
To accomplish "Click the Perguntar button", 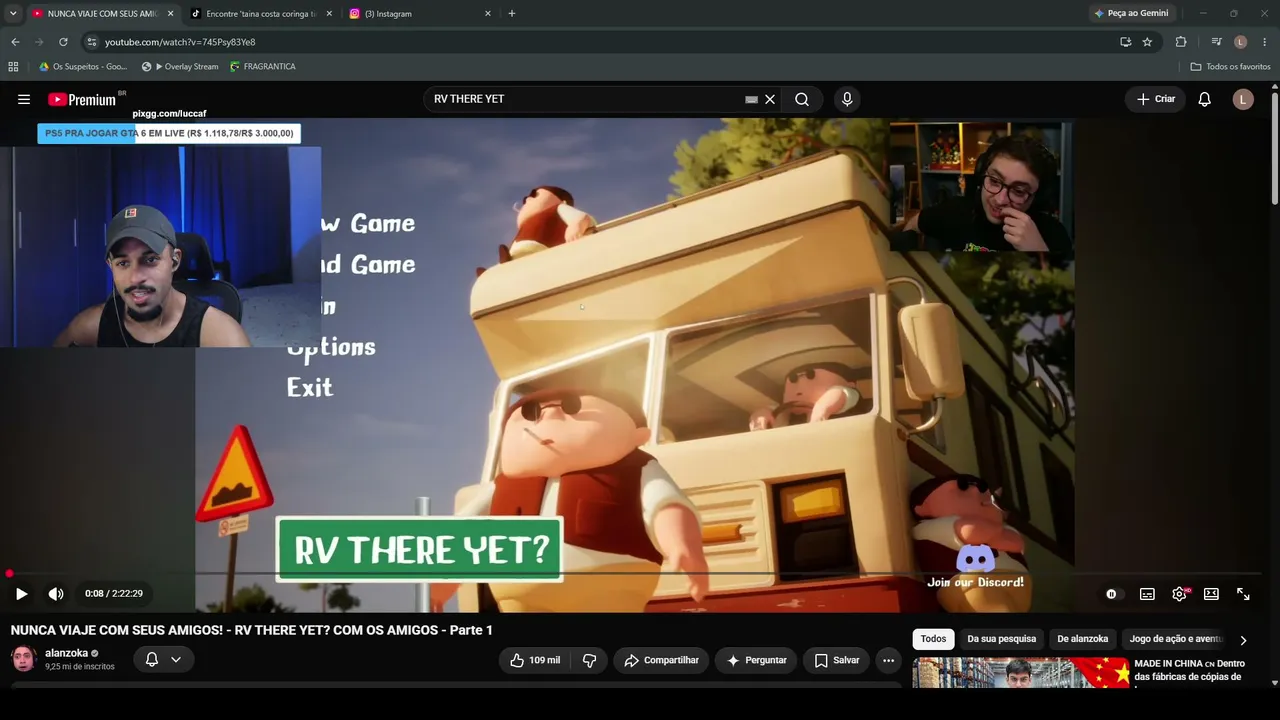I will 756,660.
